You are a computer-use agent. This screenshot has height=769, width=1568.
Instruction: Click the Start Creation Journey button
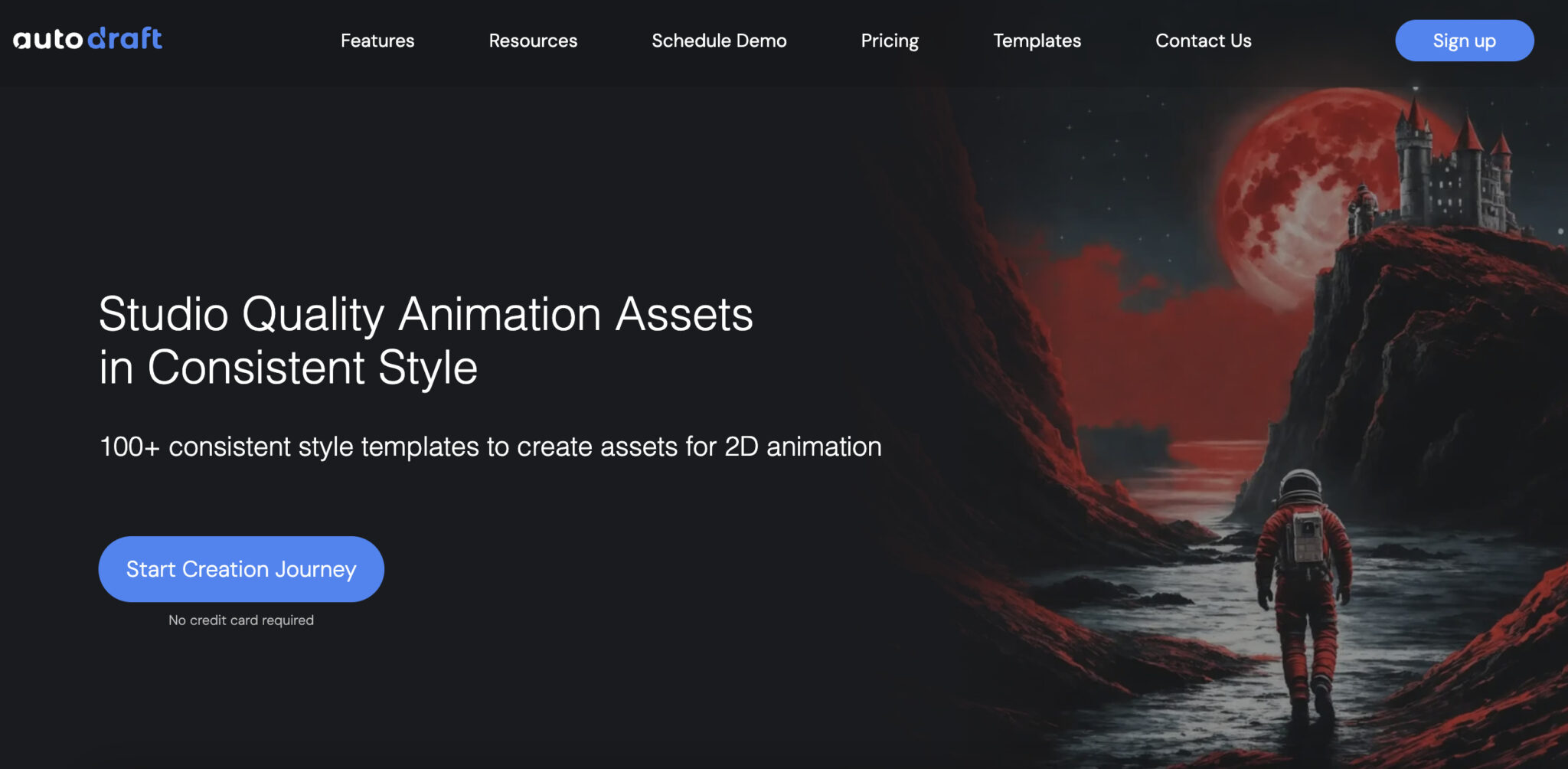point(241,569)
